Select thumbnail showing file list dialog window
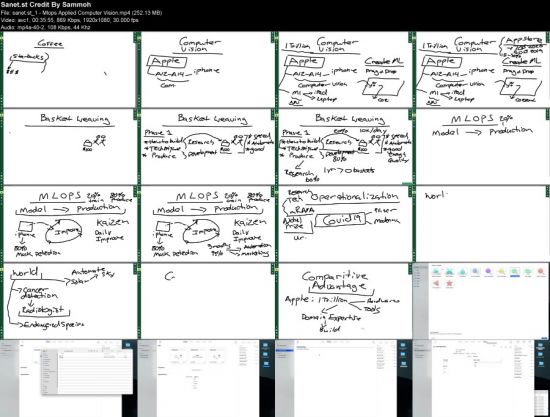The height and width of the screenshot is (417, 550). [x=69, y=378]
